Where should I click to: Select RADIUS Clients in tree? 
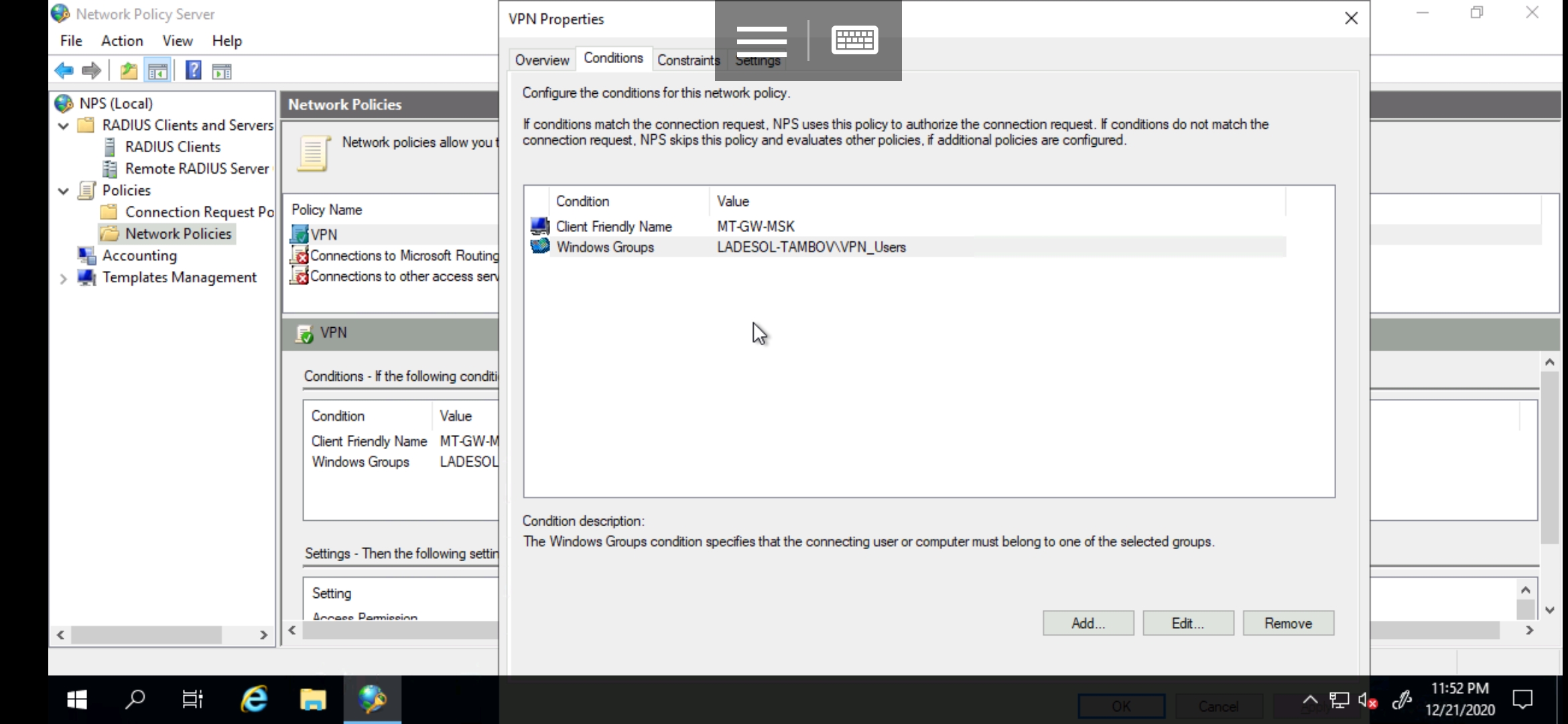click(172, 147)
